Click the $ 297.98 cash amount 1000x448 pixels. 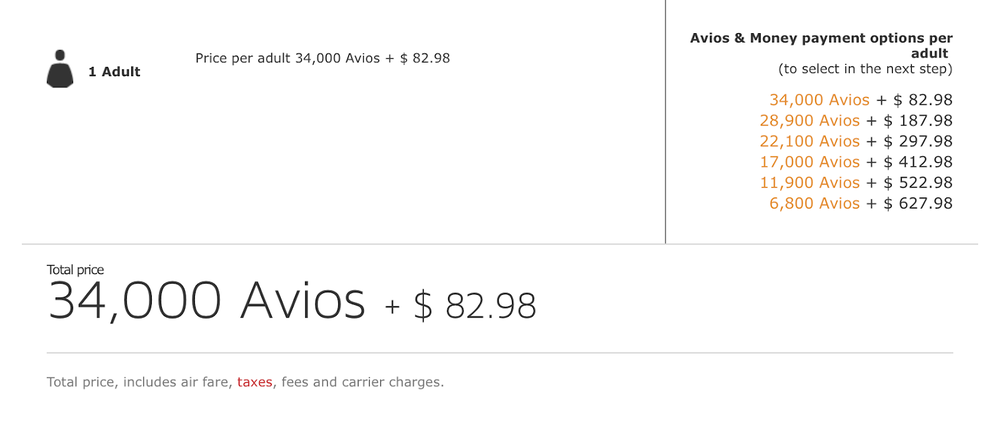coord(918,142)
